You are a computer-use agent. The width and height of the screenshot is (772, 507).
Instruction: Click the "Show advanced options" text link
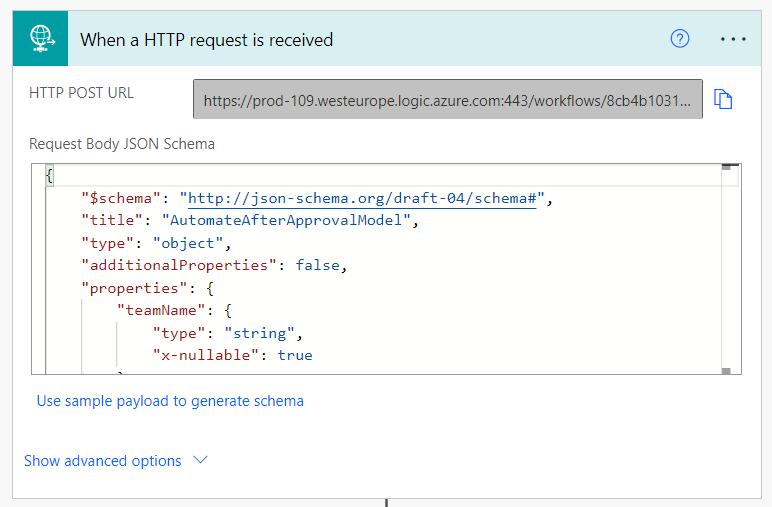[102, 461]
